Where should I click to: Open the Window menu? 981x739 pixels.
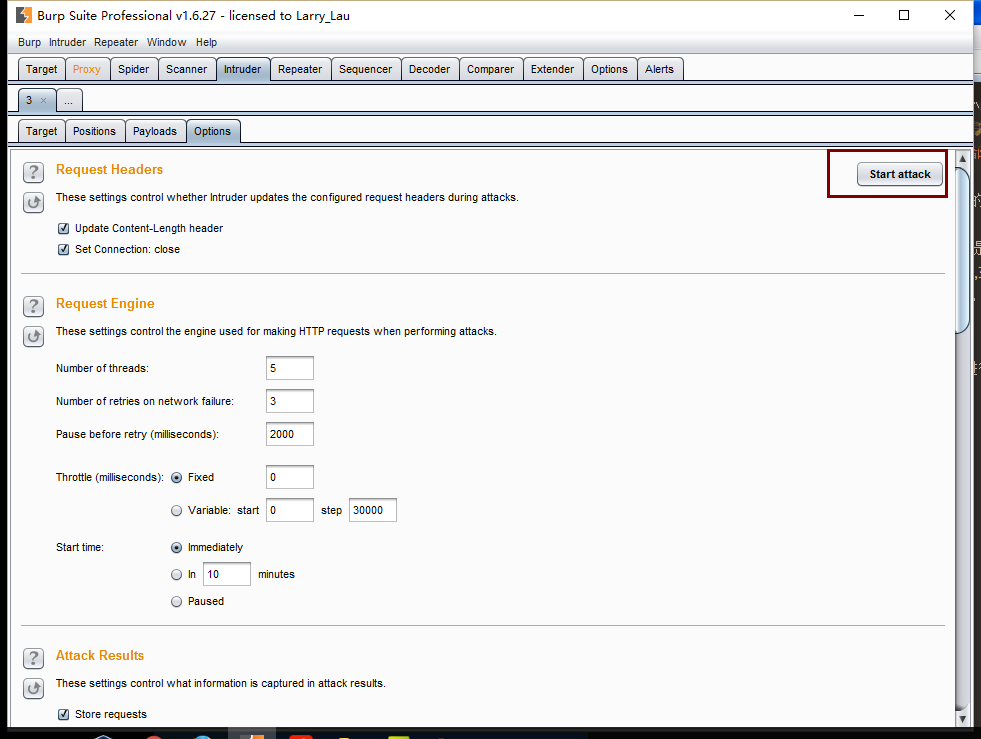[166, 42]
